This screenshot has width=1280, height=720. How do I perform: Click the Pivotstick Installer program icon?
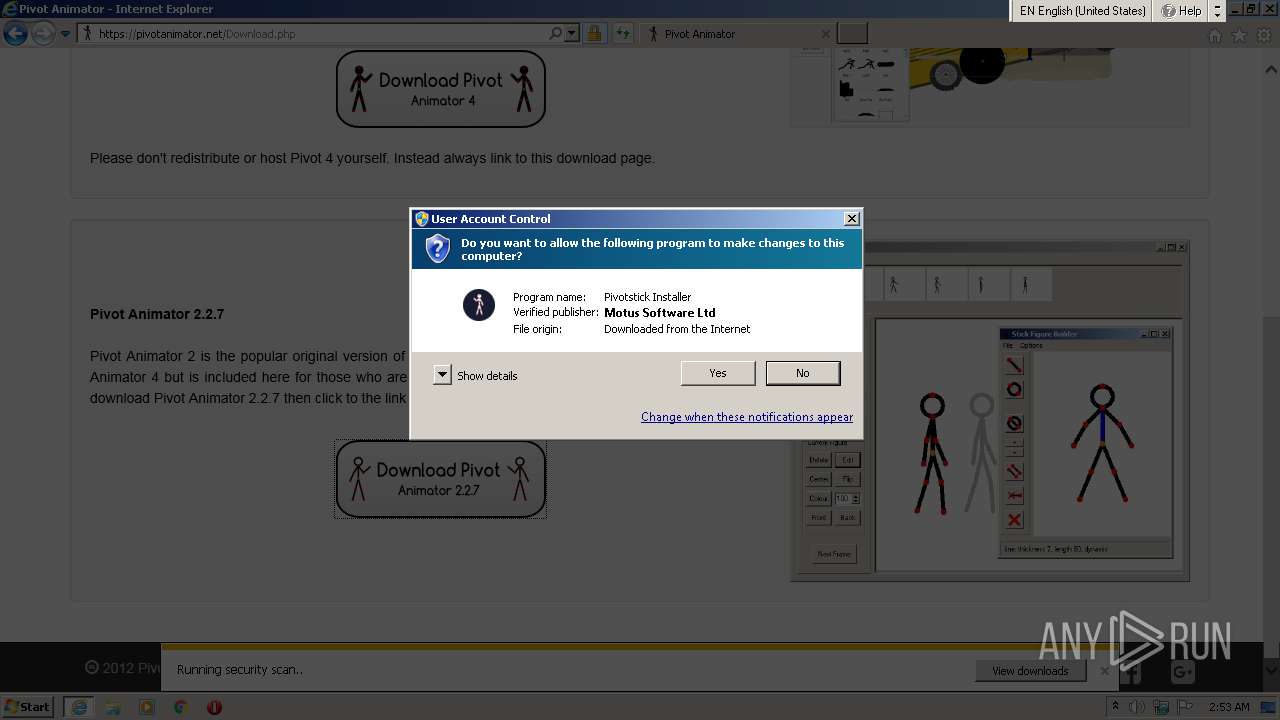(479, 305)
